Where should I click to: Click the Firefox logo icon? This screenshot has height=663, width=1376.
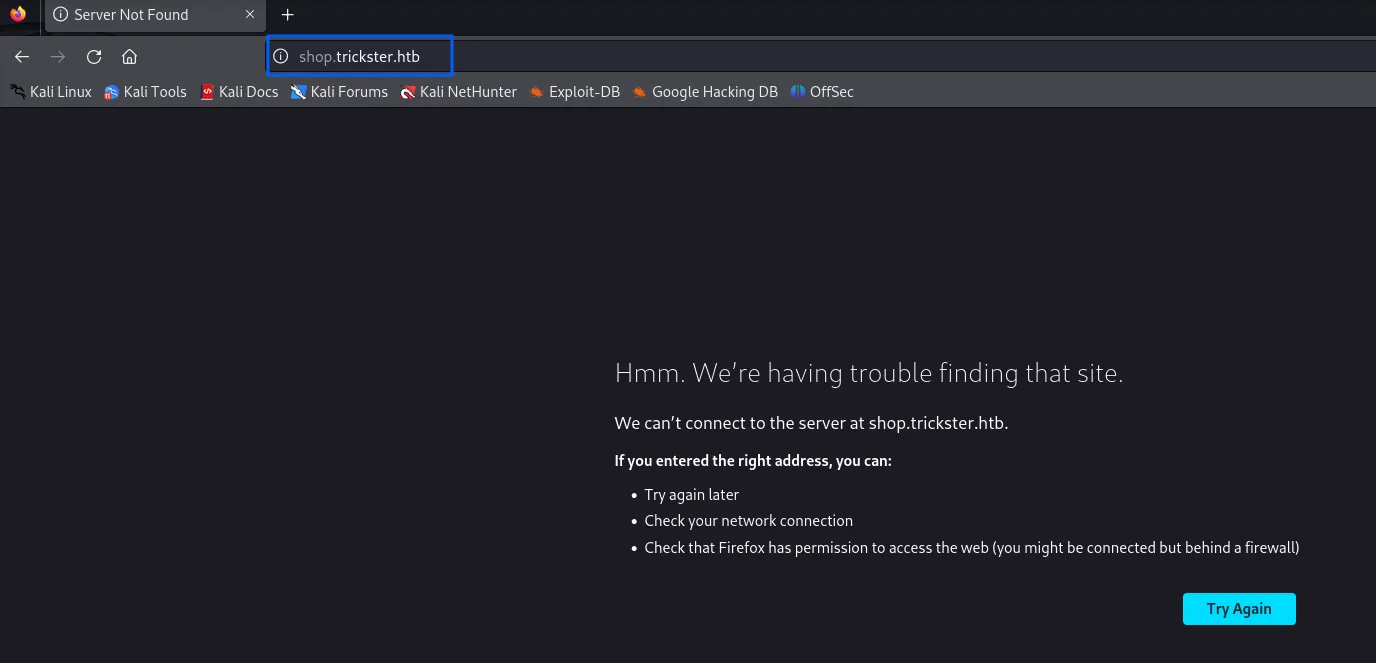point(18,14)
